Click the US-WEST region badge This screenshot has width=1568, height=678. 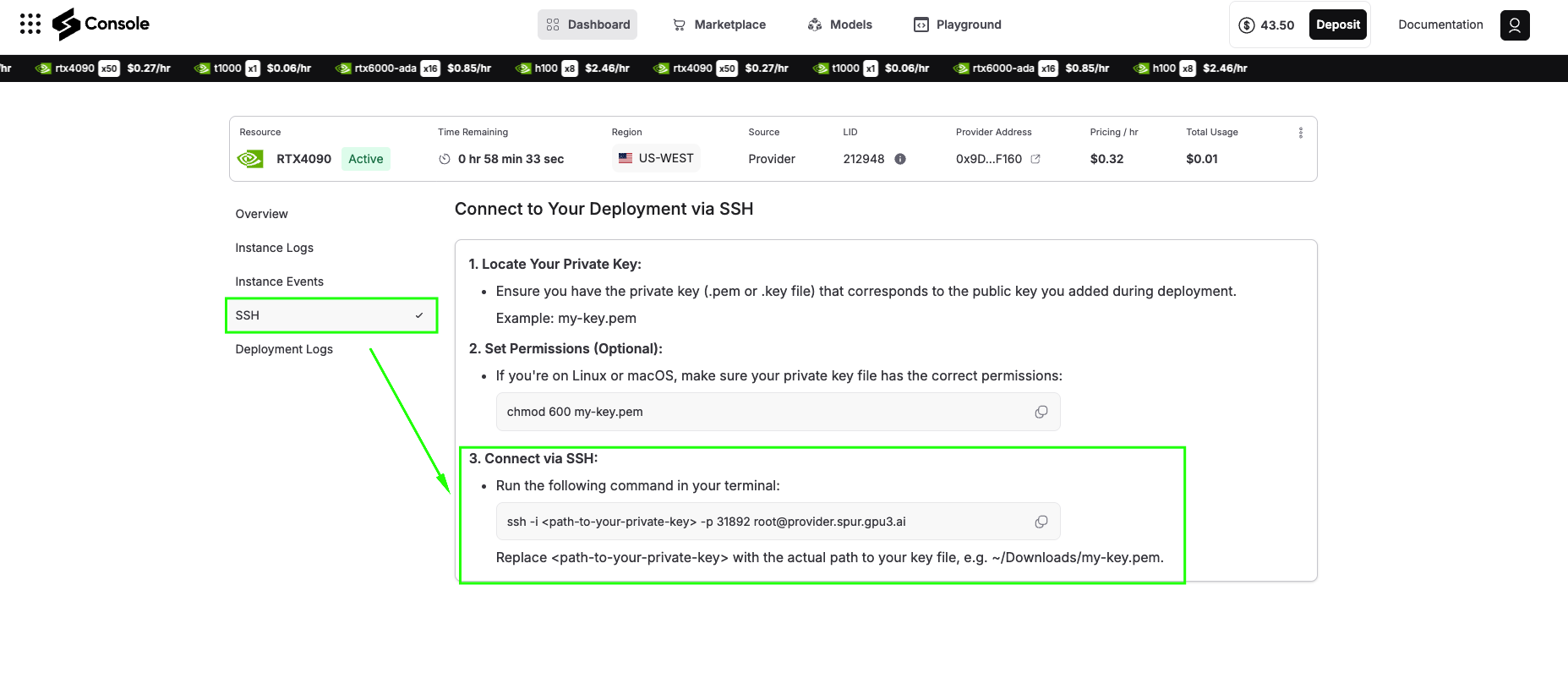(656, 158)
